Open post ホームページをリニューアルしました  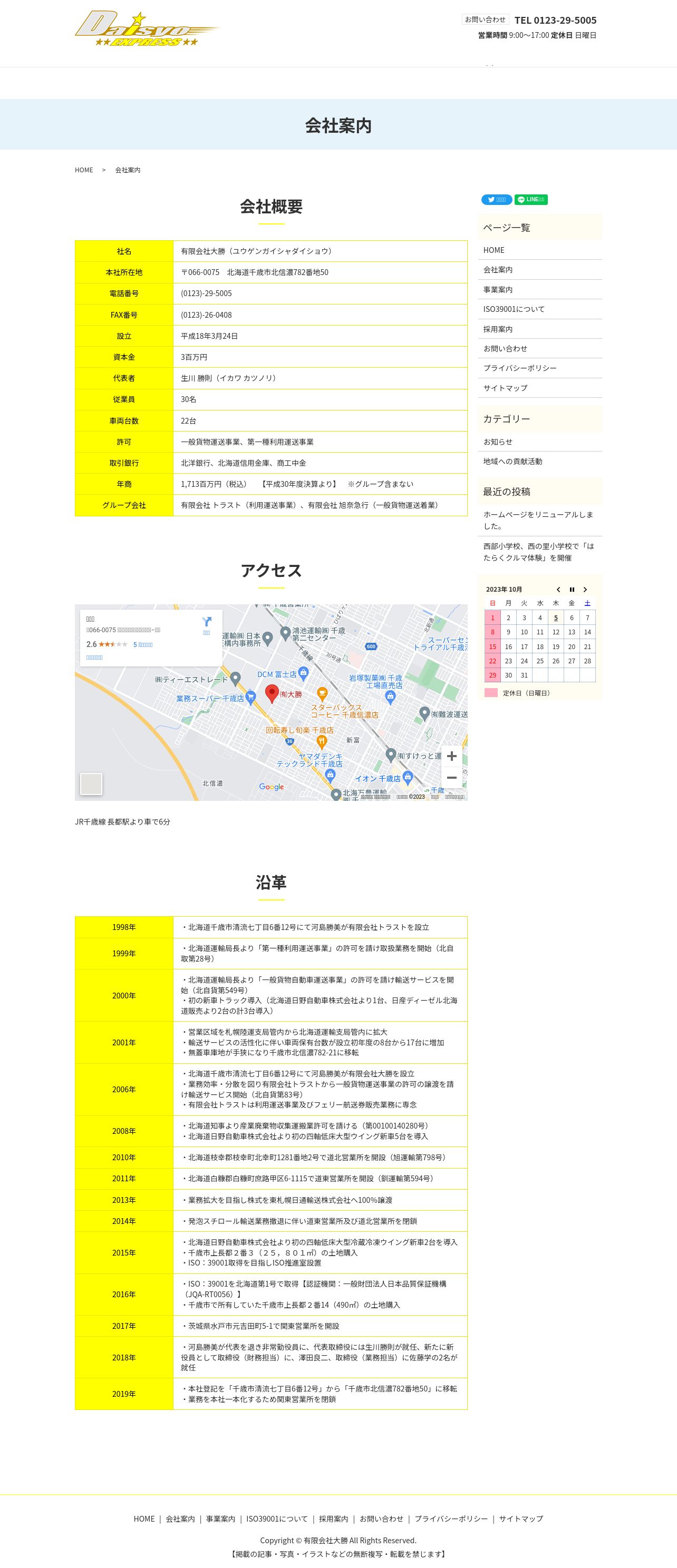[539, 521]
